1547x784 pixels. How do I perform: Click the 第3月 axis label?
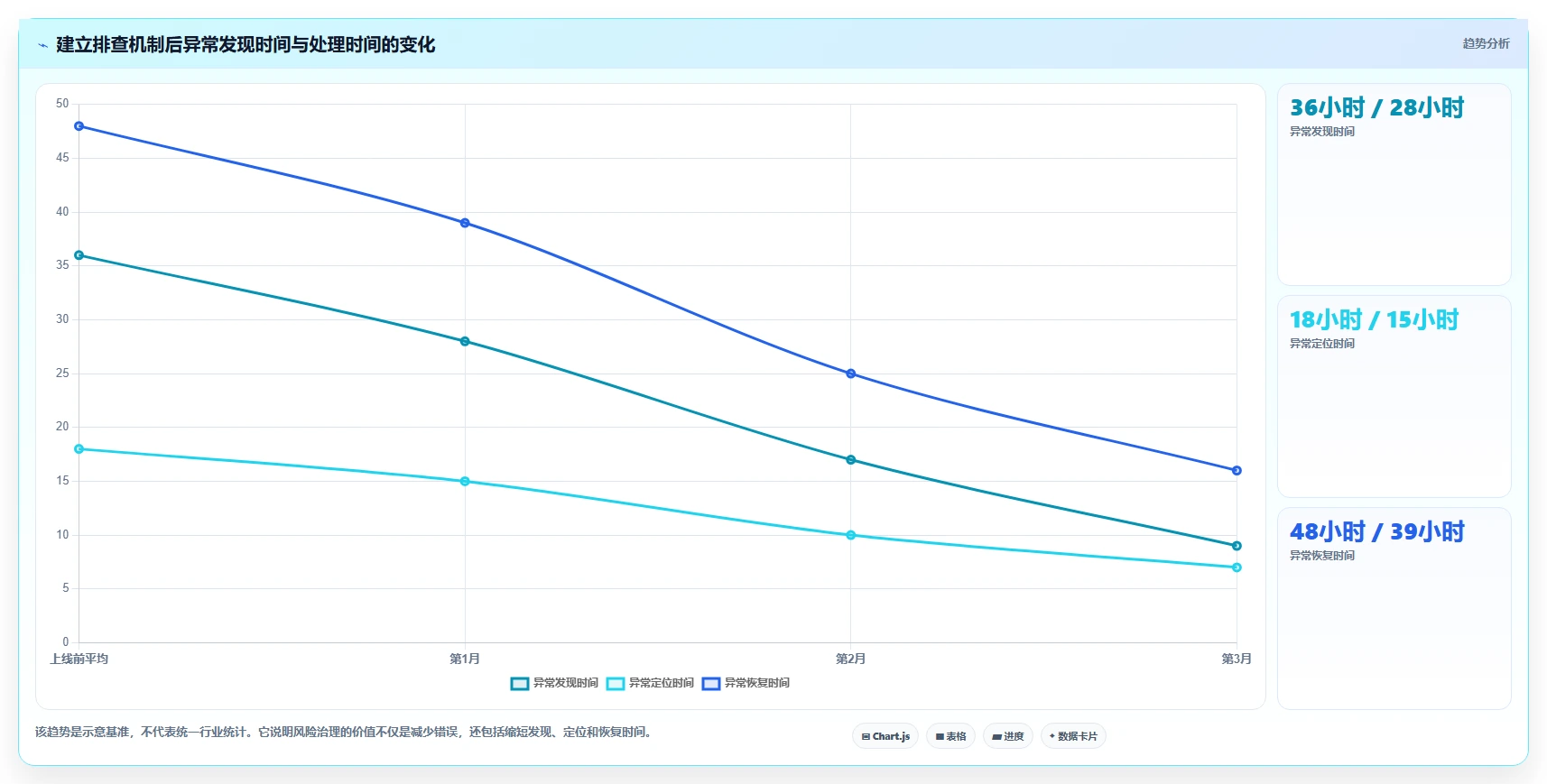coord(1237,659)
